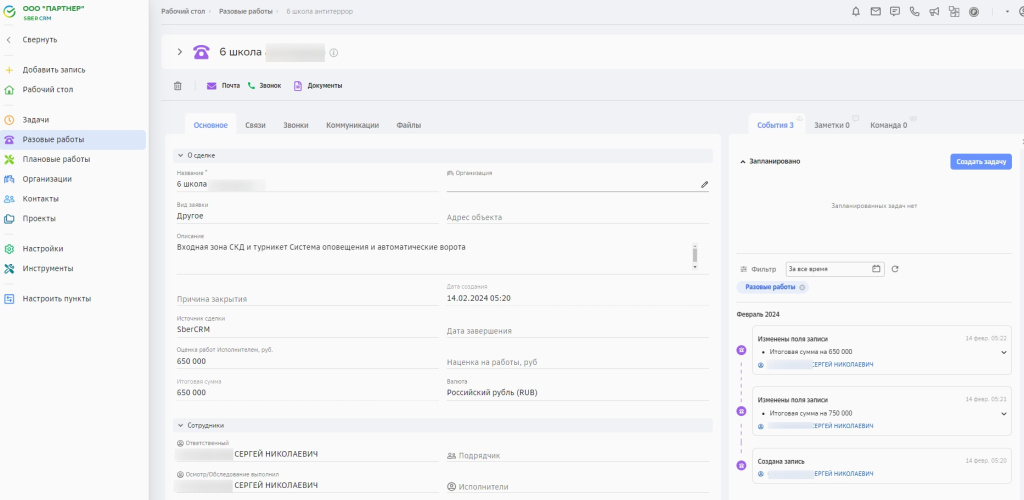Screen dimensions: 1024x500
Task: Collapse the Запланировано section
Action: pos(742,161)
